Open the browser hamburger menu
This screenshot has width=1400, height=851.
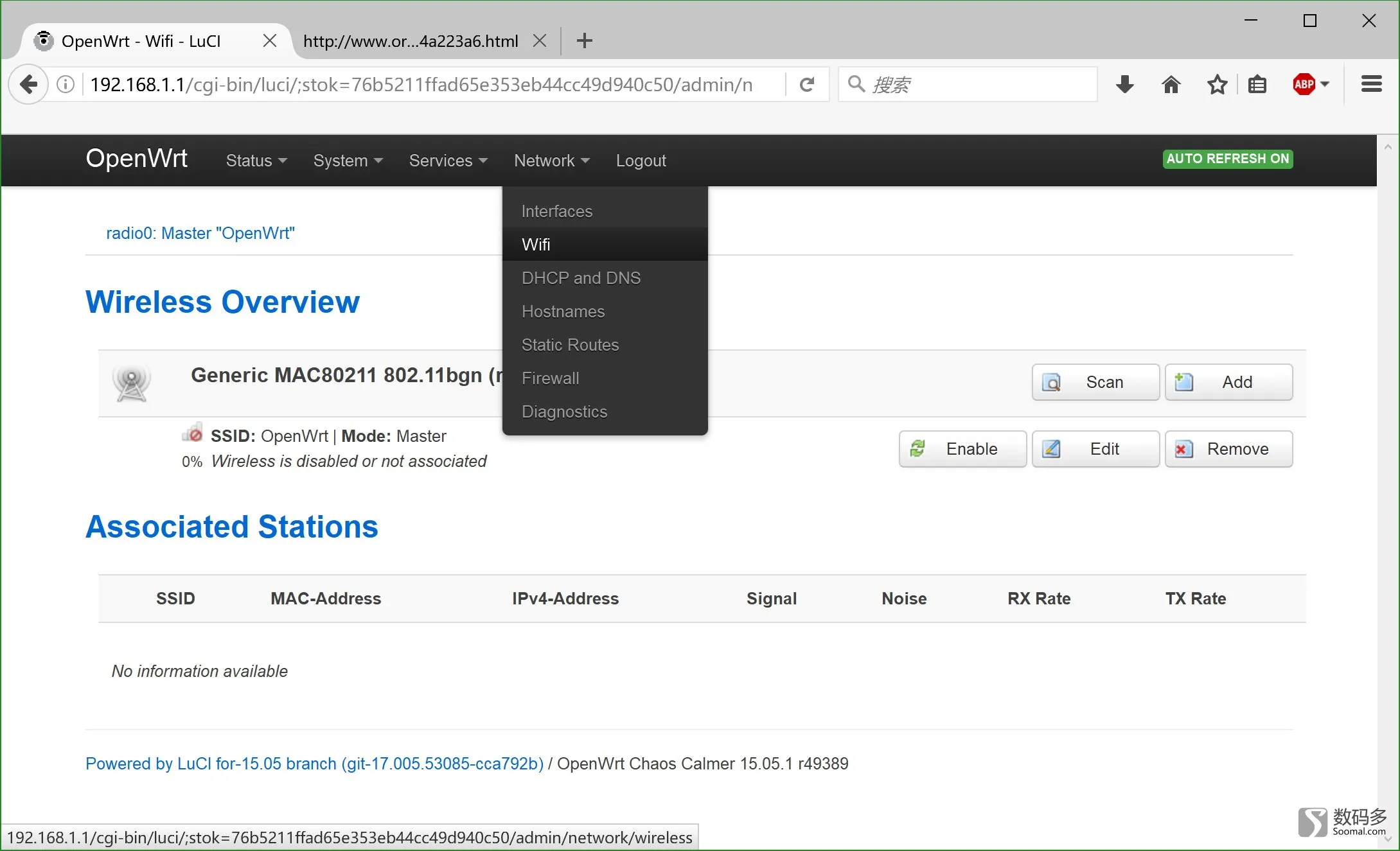coord(1371,84)
